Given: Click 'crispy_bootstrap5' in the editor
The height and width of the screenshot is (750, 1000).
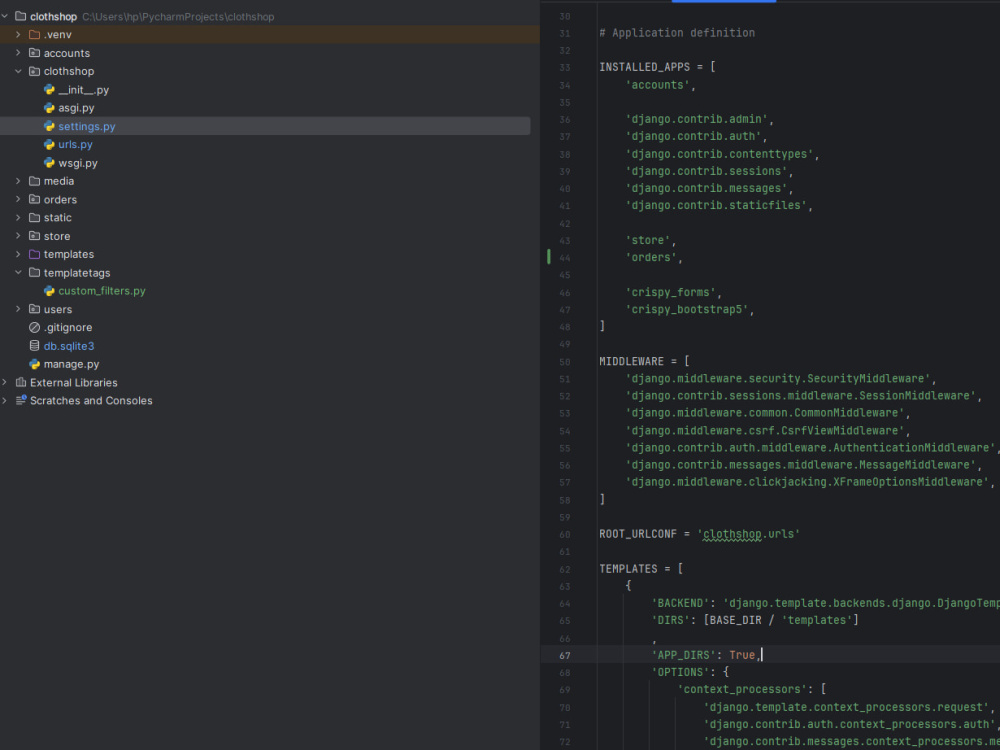Looking at the screenshot, I should point(687,310).
